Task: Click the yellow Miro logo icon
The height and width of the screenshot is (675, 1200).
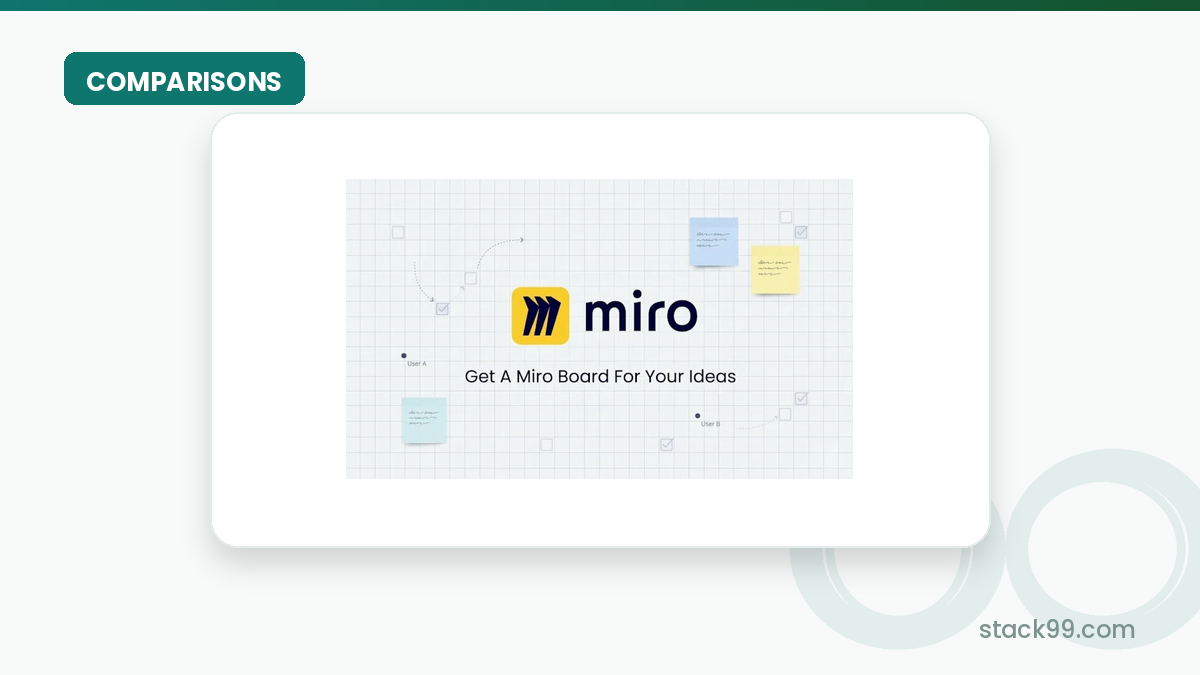Action: (x=540, y=316)
